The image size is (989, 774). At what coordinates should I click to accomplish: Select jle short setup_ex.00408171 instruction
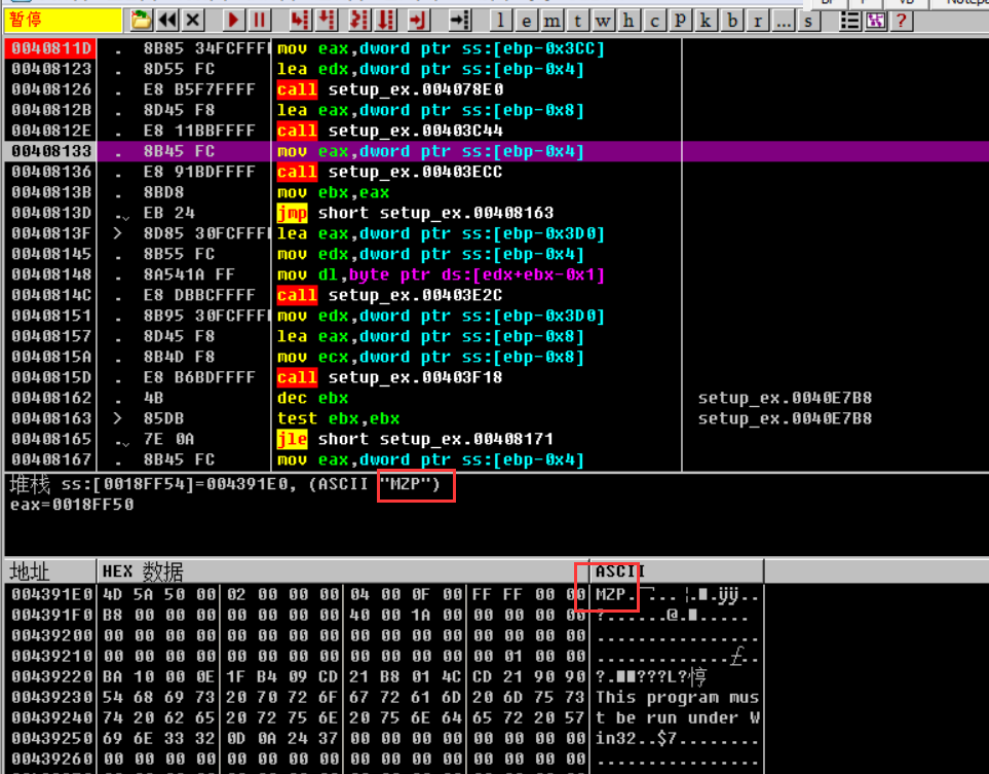point(416,439)
